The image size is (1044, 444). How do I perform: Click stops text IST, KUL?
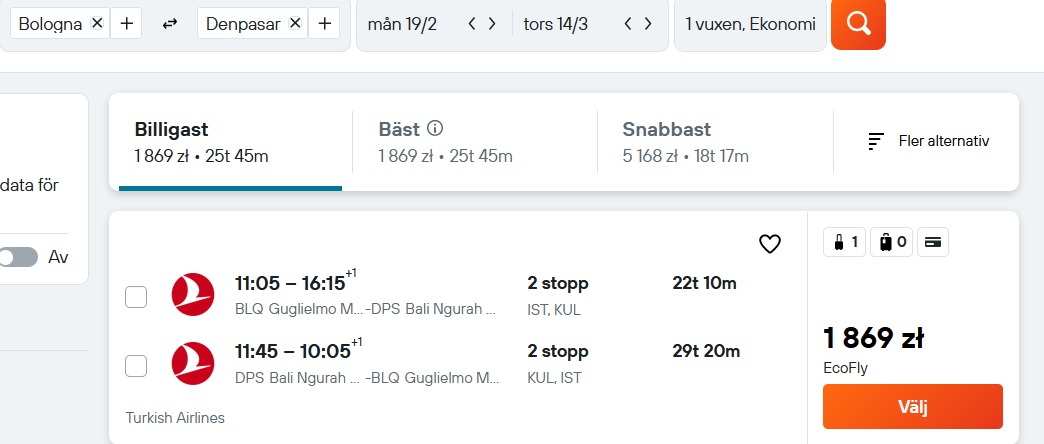(x=554, y=310)
